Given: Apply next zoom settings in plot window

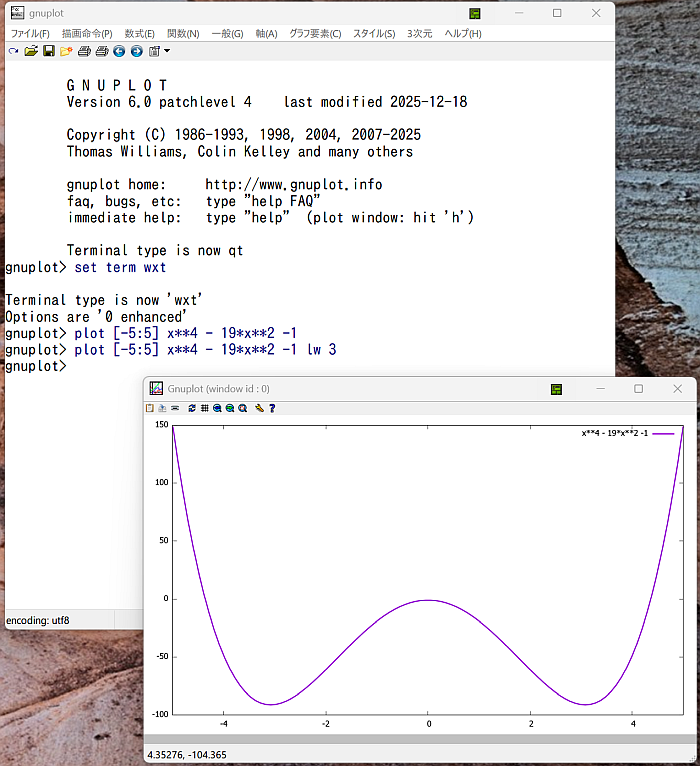Looking at the screenshot, I should (230, 408).
